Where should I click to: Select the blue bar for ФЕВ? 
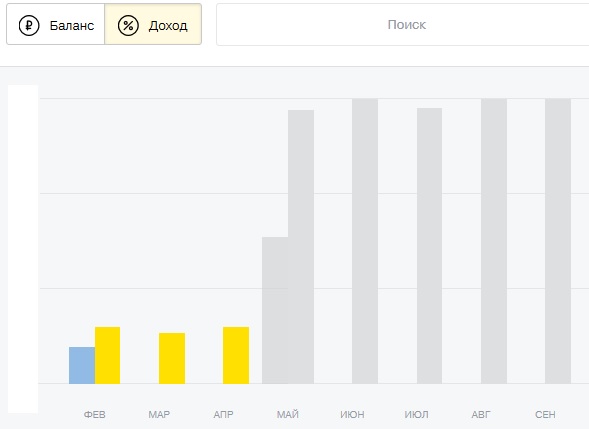82,365
